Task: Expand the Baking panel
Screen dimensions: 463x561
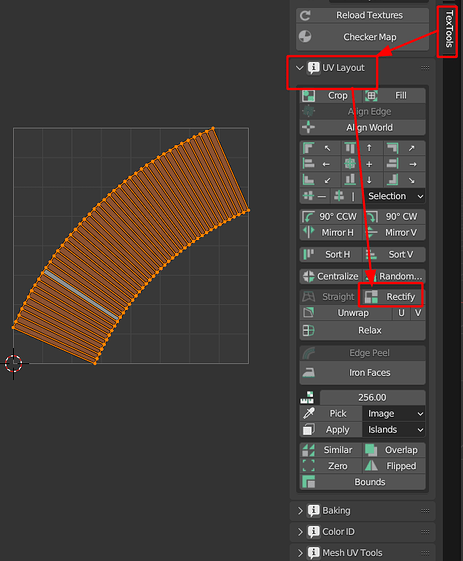Action: [300, 511]
